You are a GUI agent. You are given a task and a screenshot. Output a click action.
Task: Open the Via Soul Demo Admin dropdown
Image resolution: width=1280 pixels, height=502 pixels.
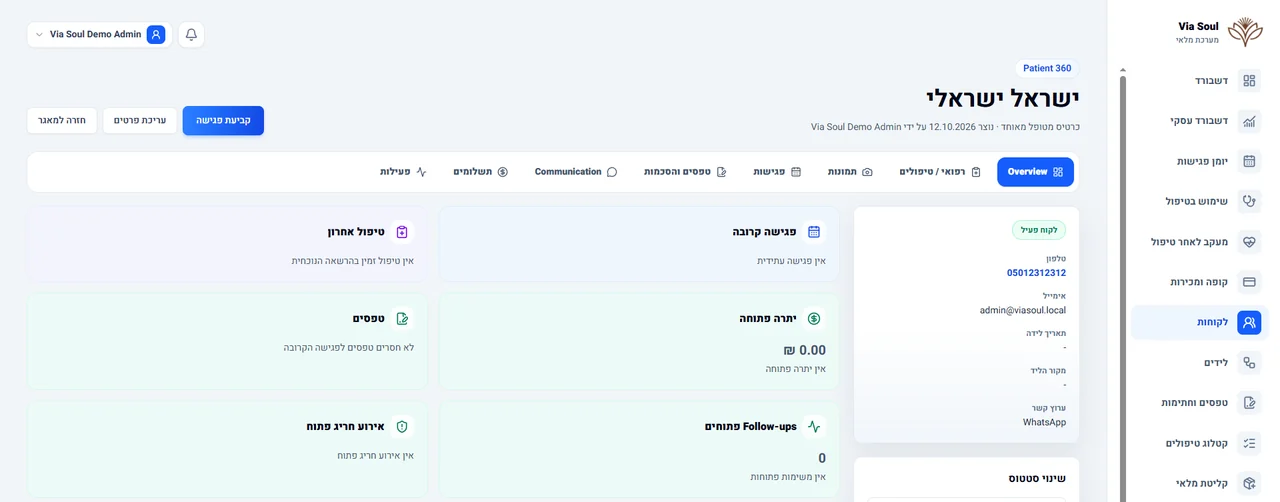pyautogui.click(x=99, y=34)
